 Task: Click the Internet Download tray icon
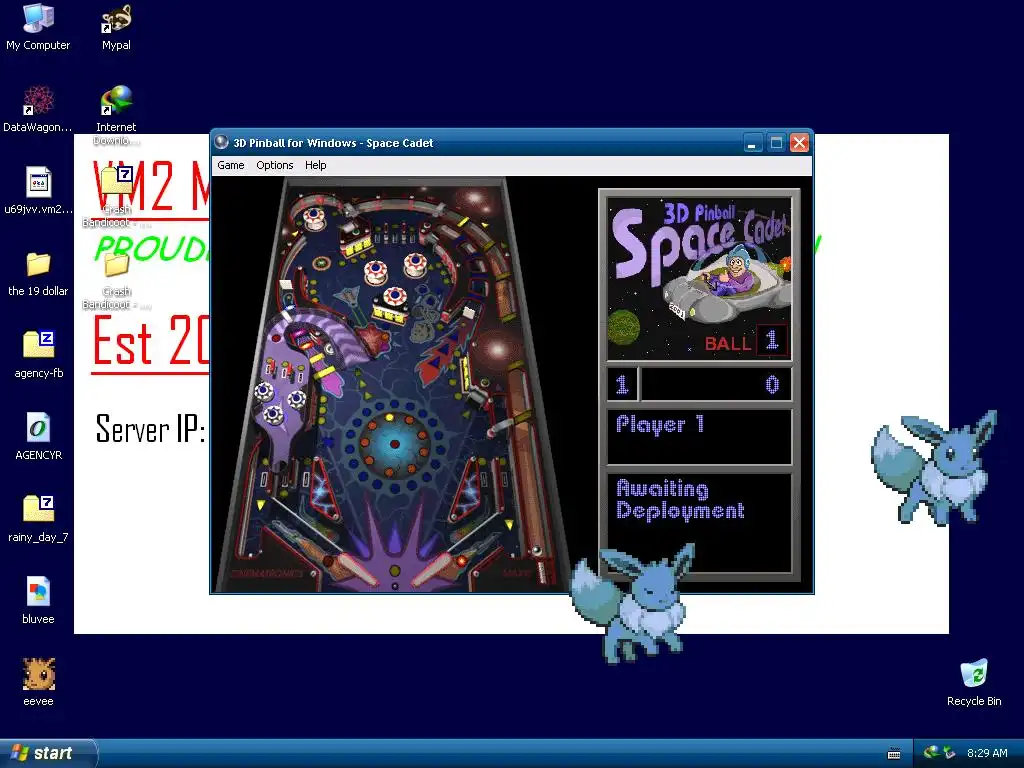(x=932, y=753)
